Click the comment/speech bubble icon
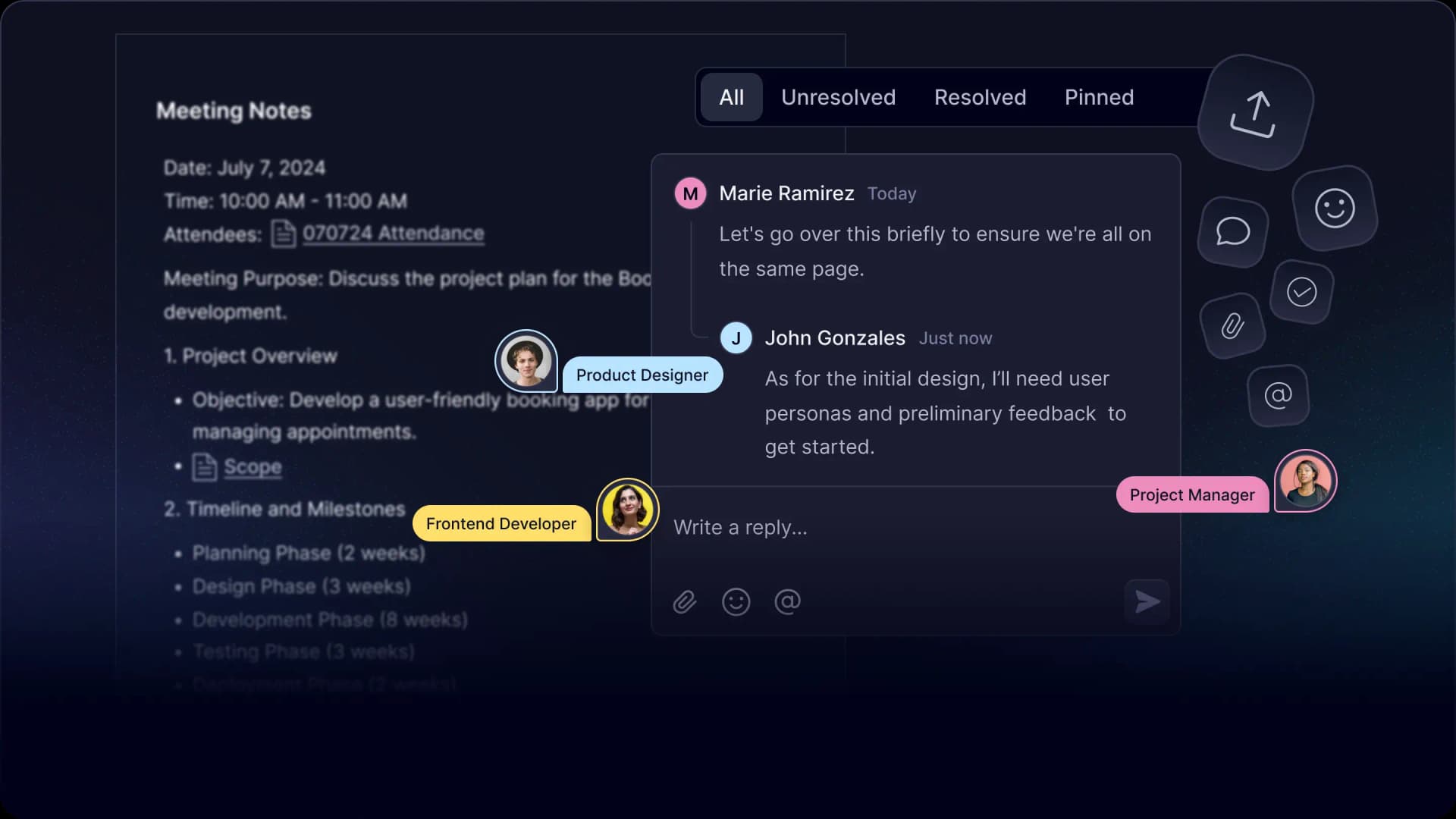Screen dimensions: 1456x819 coord(1232,231)
